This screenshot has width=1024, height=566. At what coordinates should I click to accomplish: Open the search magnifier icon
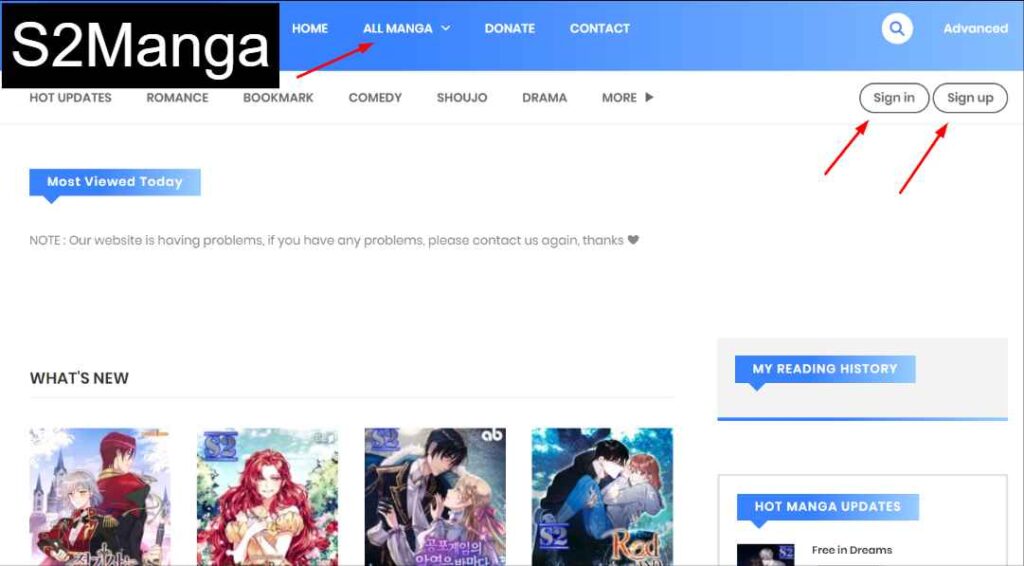click(x=897, y=29)
